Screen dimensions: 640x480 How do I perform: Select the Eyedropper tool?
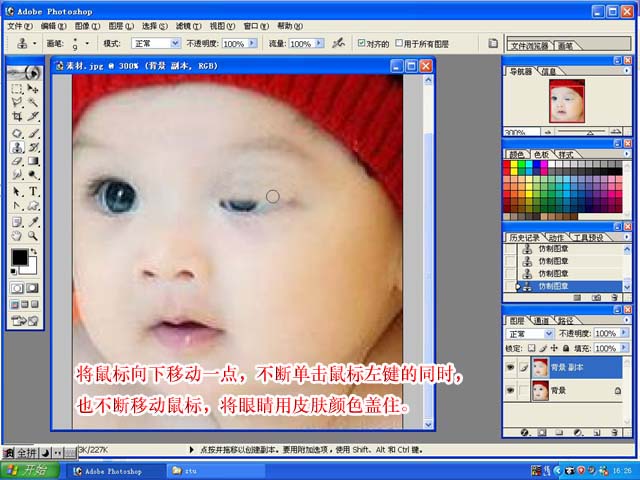click(x=33, y=222)
